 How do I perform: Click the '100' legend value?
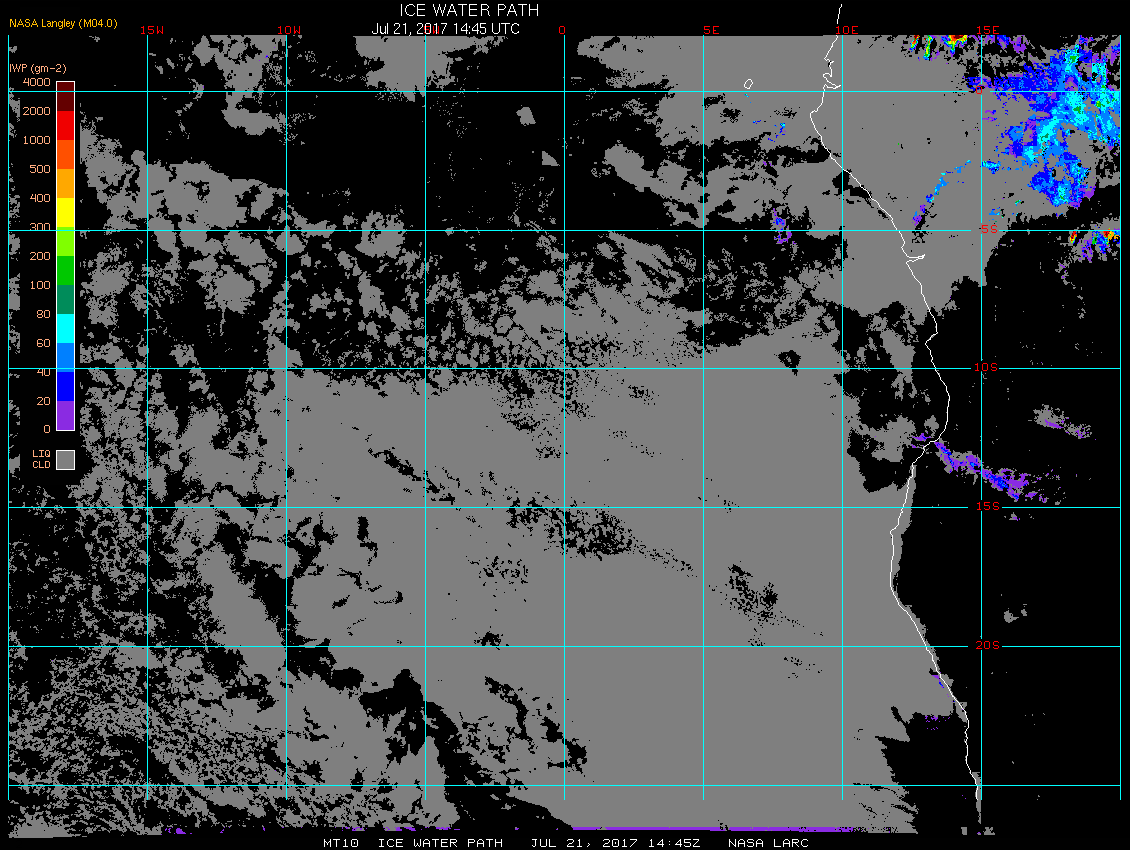(x=40, y=285)
